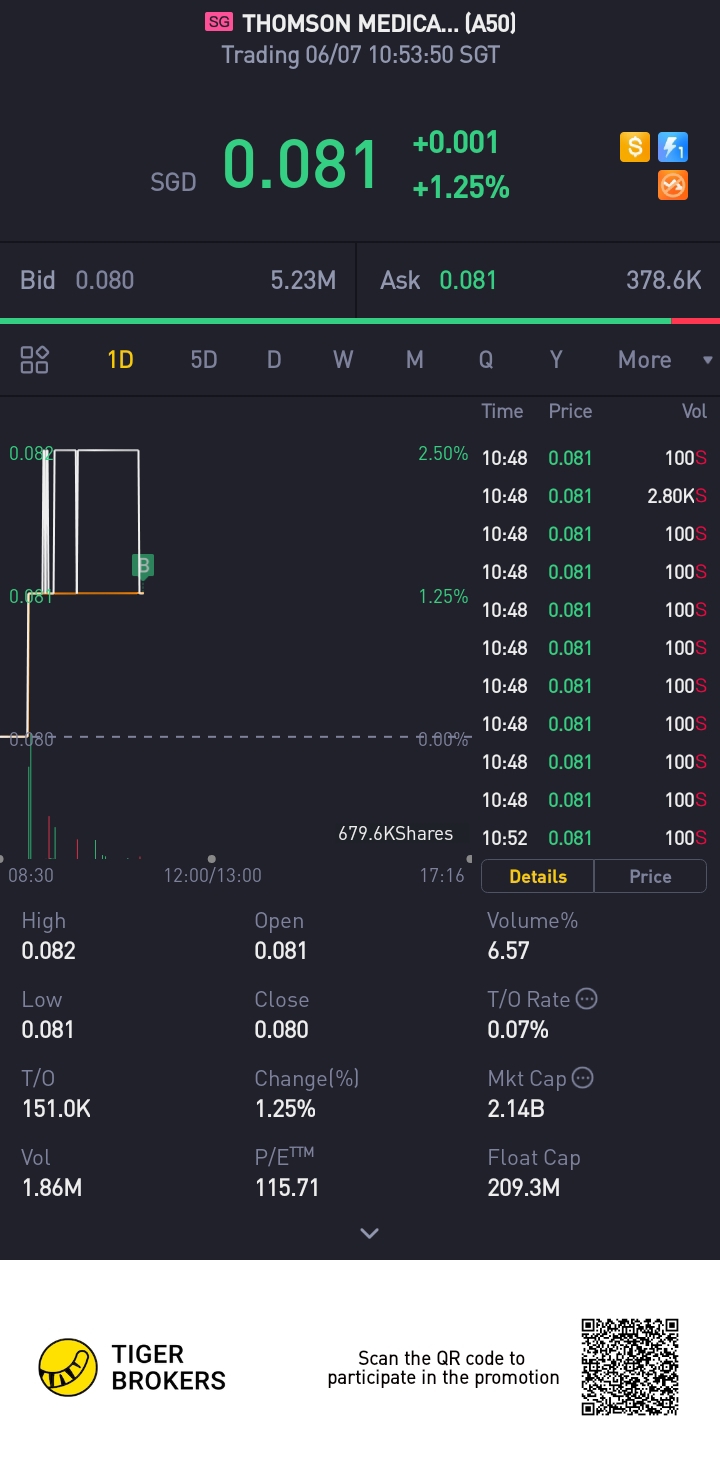Viewport: 720px width, 1476px height.
Task: Tap the +1.25% change value
Action: coord(461,187)
